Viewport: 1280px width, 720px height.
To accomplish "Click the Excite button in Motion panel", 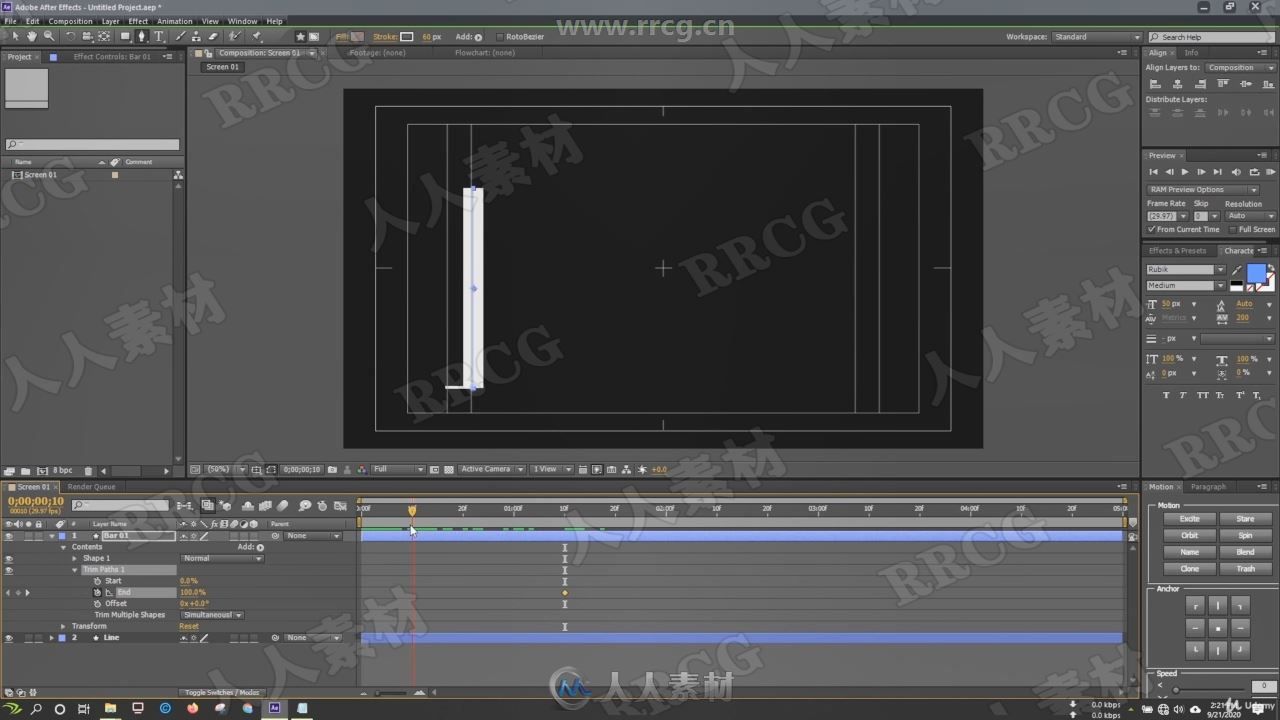I will point(1190,519).
